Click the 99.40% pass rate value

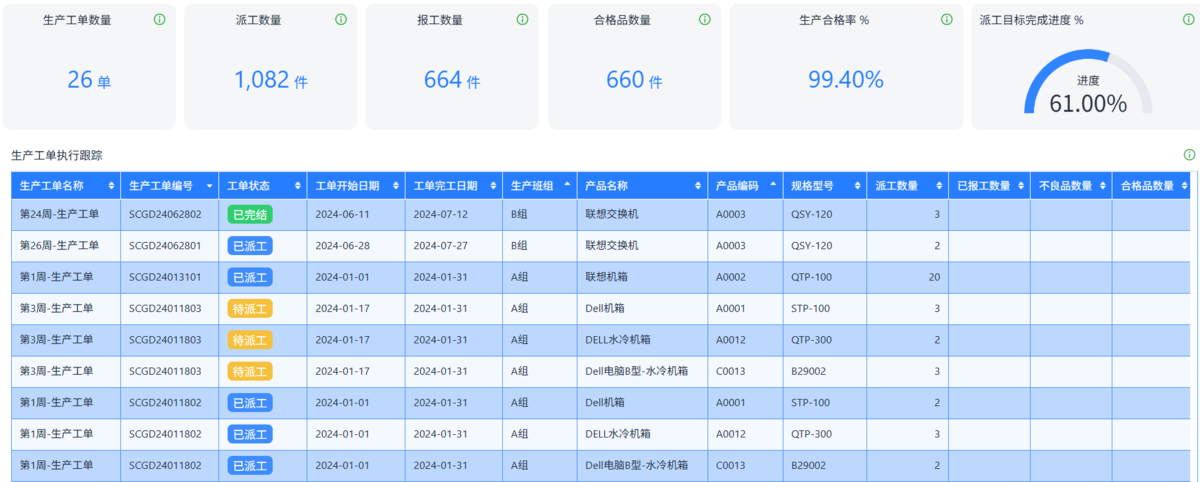click(846, 80)
